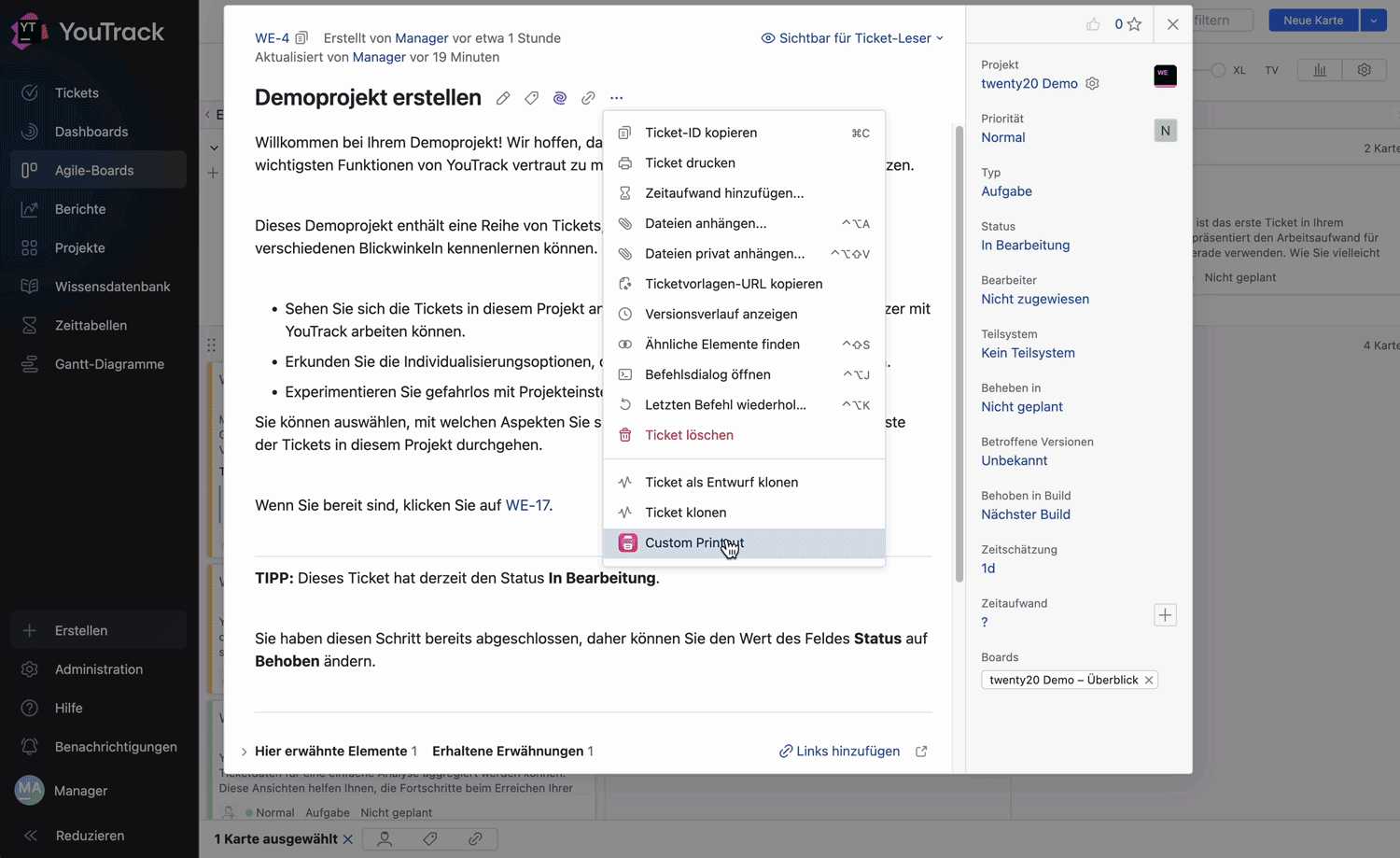This screenshot has height=858, width=1400.
Task: Open the linked ticket WE-17
Action: [x=526, y=504]
